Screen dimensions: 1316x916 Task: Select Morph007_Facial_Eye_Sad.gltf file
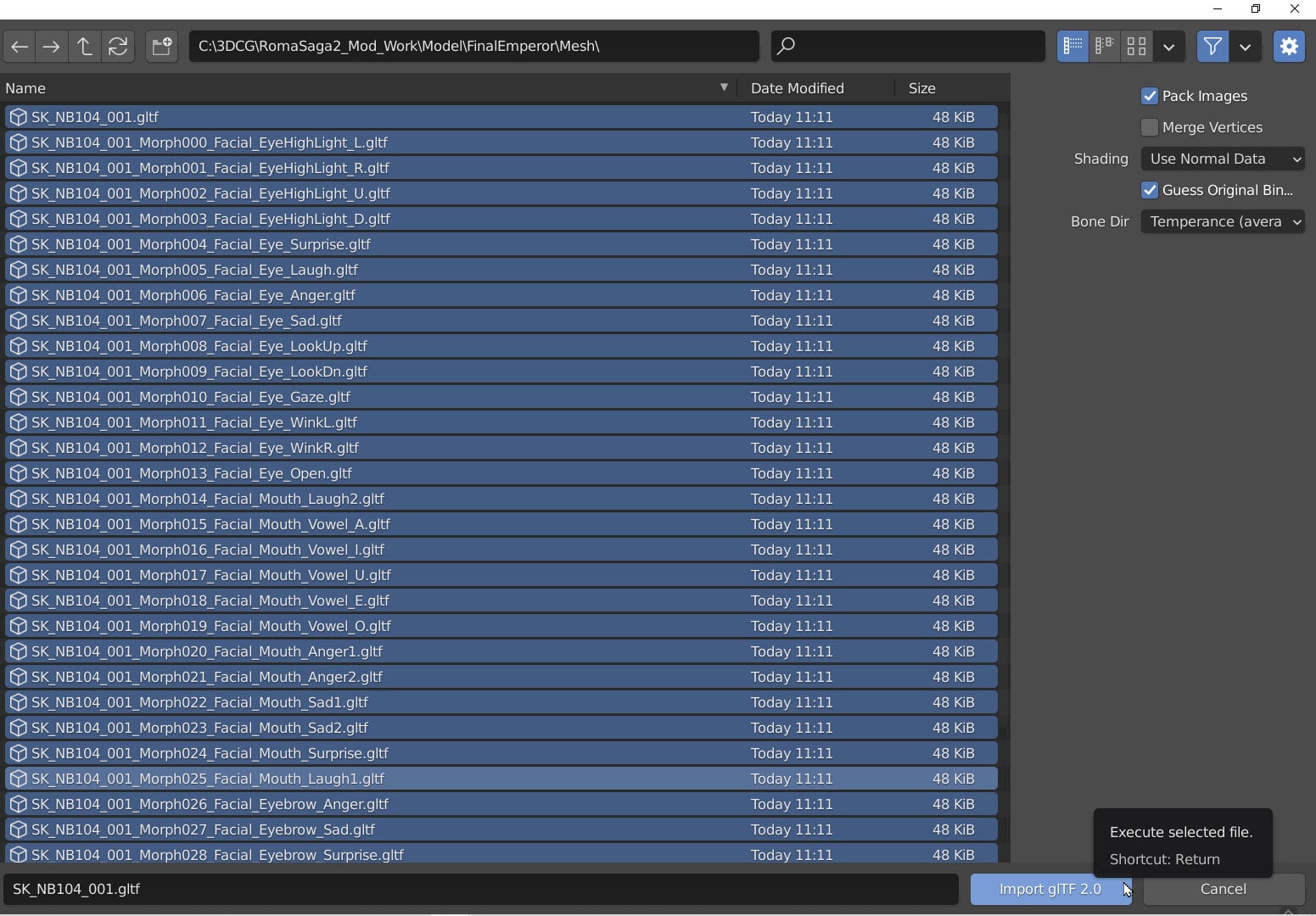[x=501, y=321]
